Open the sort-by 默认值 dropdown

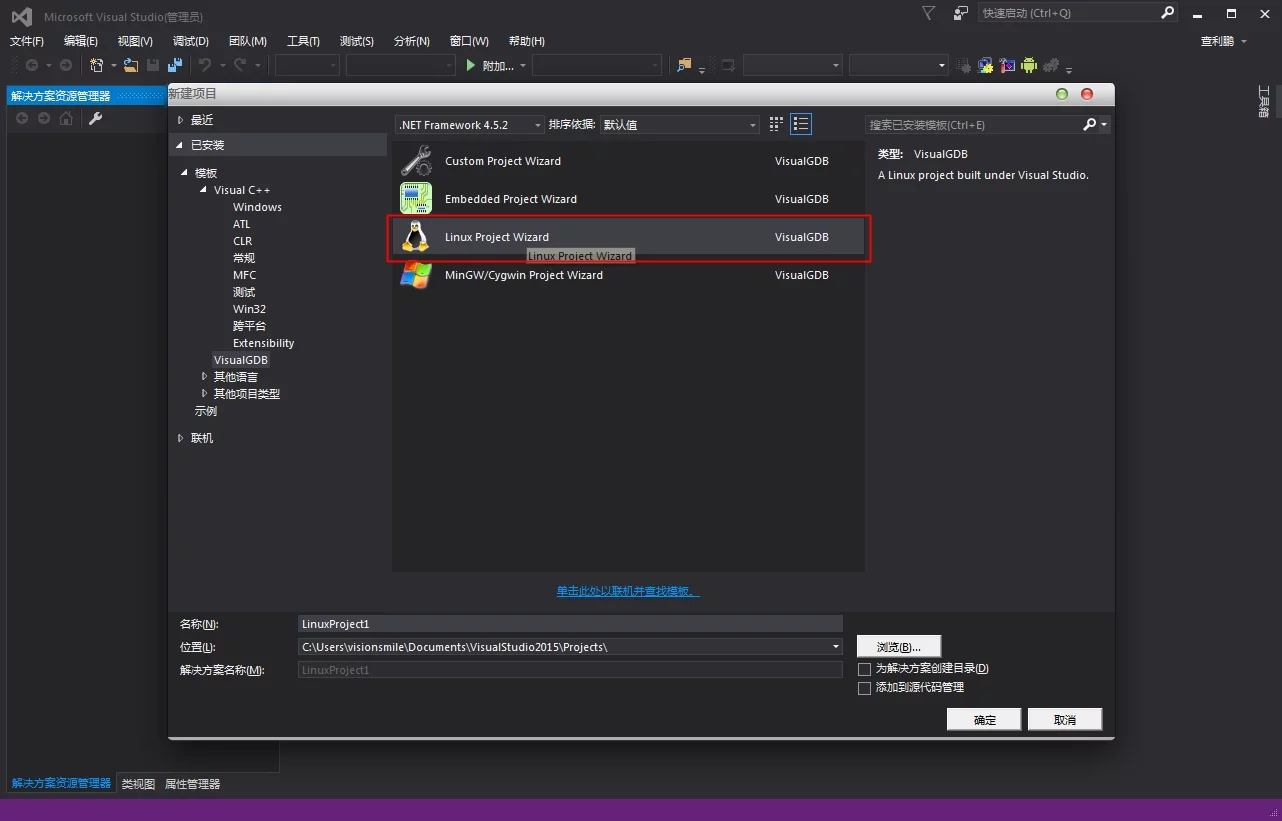pyautogui.click(x=679, y=125)
